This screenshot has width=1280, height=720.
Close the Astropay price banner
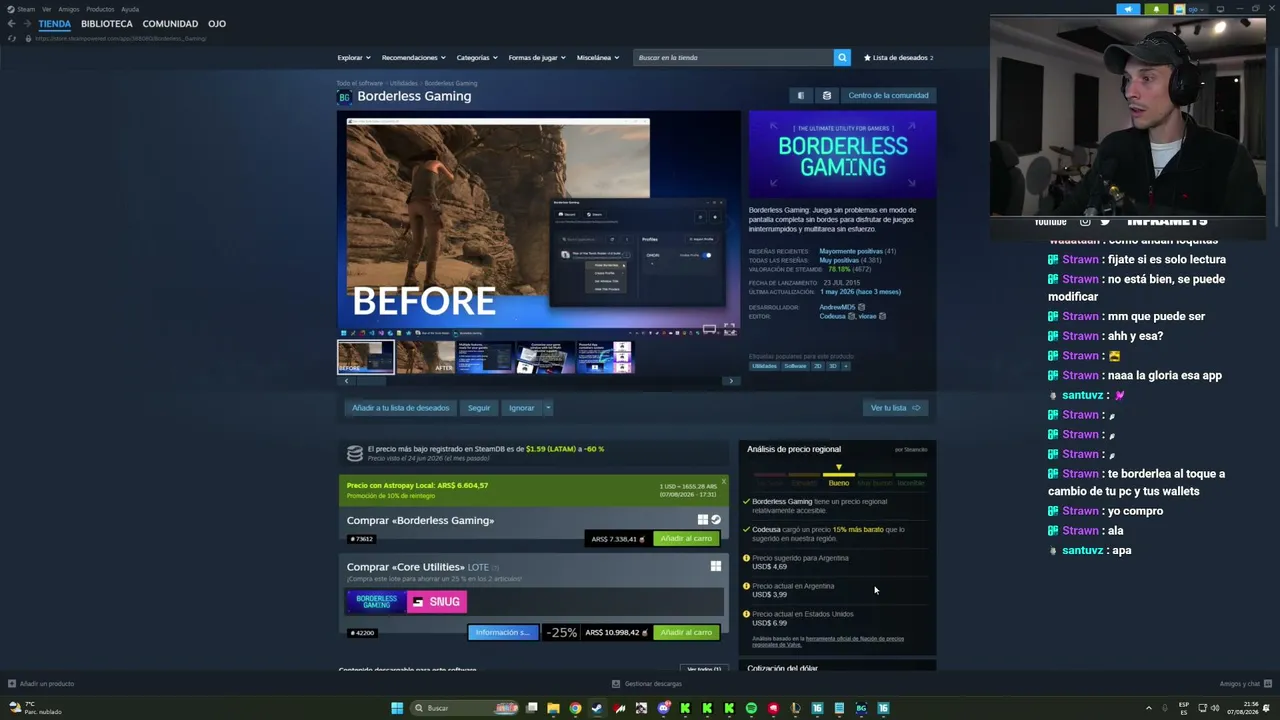tap(724, 481)
